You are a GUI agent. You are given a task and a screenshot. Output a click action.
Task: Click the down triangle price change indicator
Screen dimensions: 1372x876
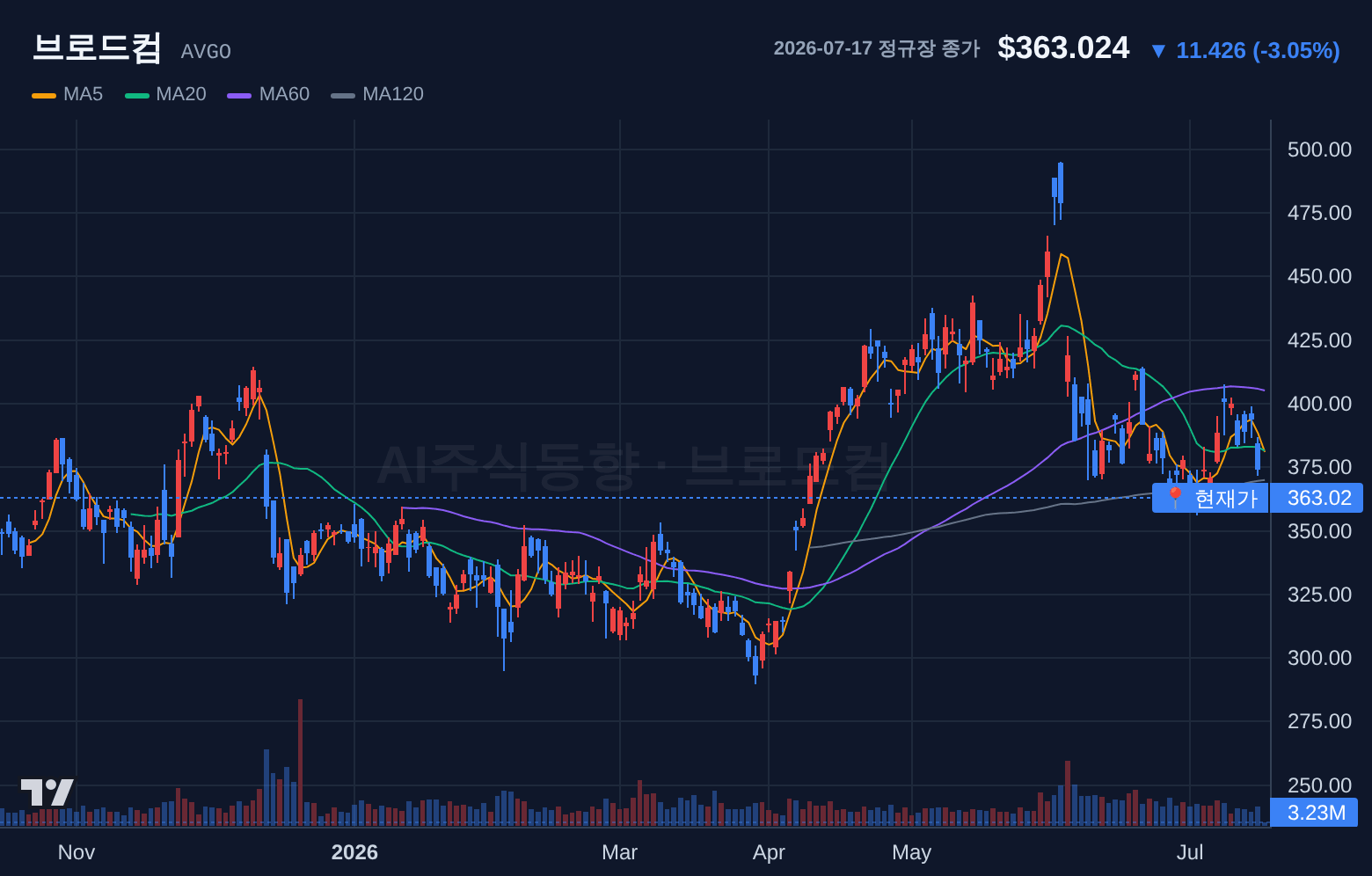(1158, 51)
